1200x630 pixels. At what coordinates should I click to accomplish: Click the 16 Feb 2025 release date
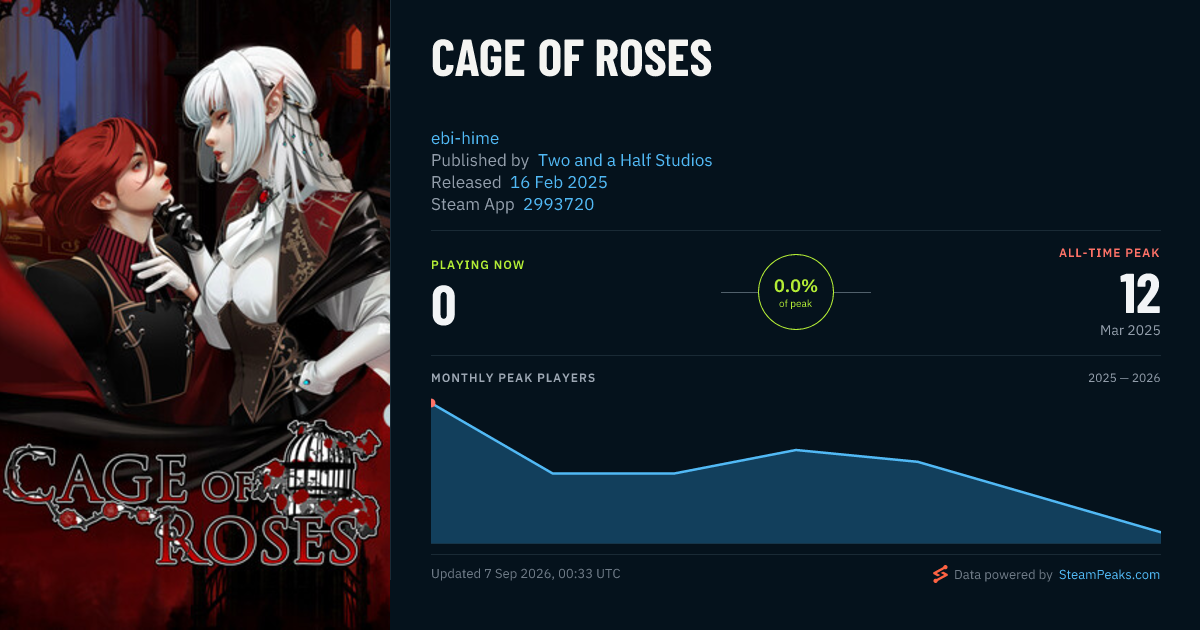558,182
